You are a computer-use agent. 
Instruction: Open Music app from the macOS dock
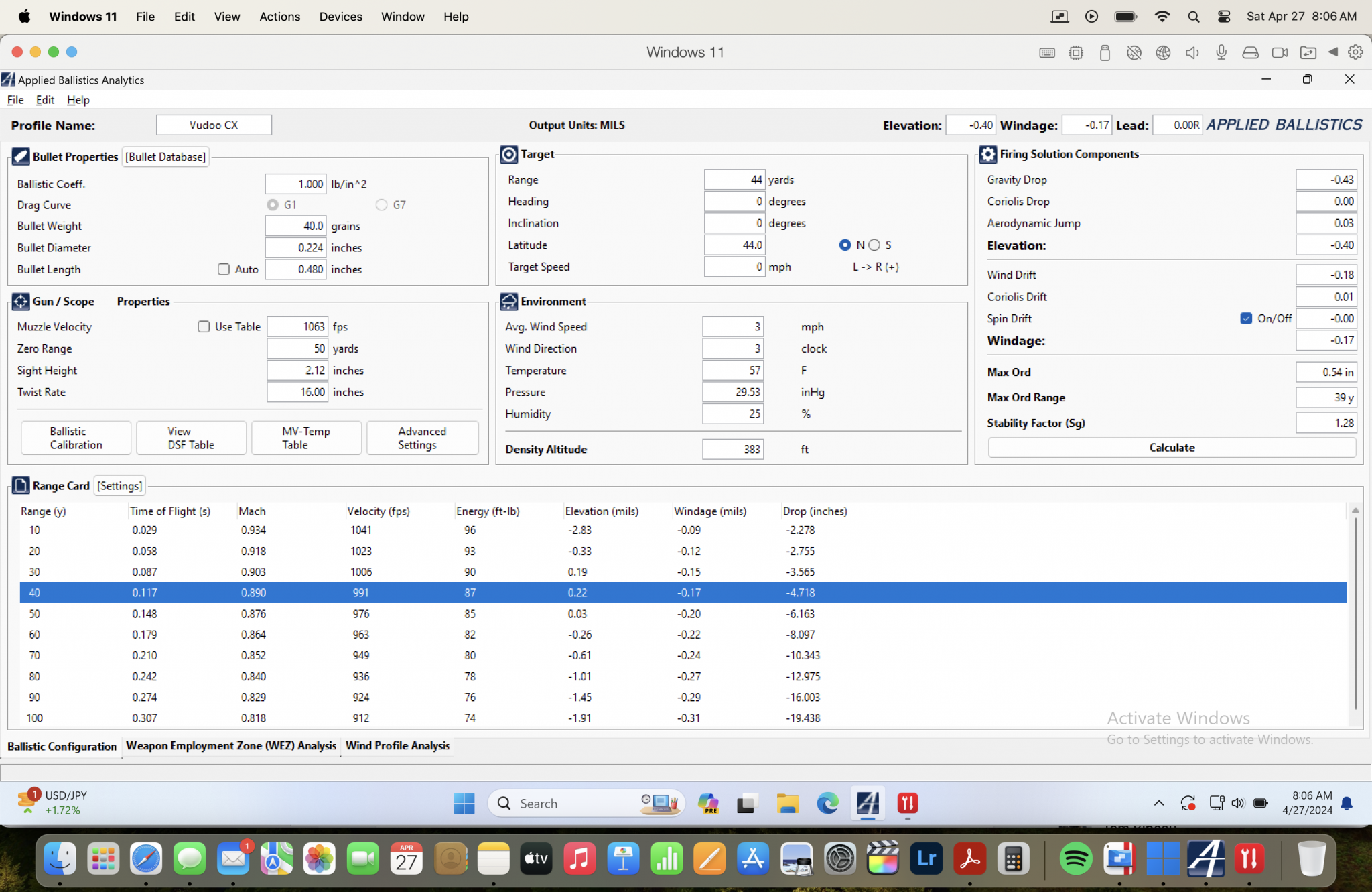pos(579,858)
